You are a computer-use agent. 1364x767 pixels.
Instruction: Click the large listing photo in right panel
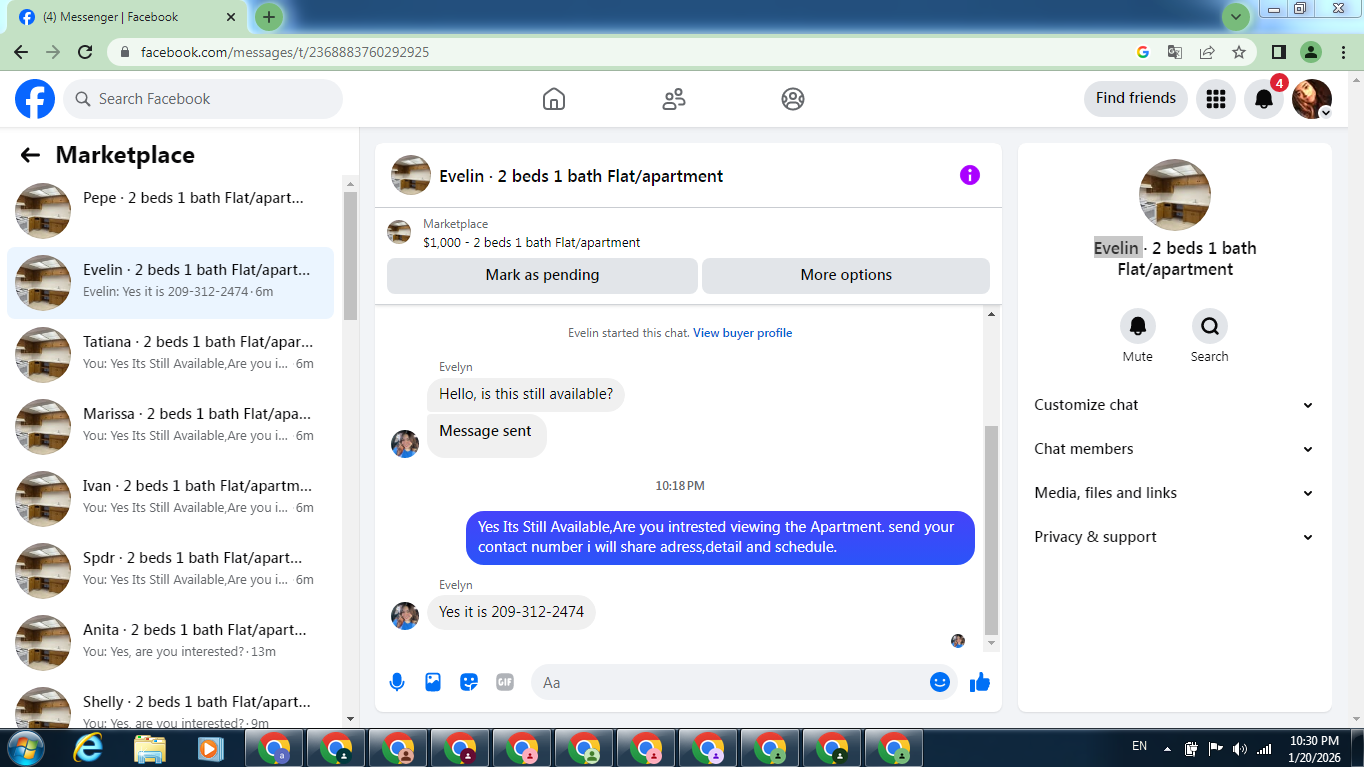[1175, 195]
